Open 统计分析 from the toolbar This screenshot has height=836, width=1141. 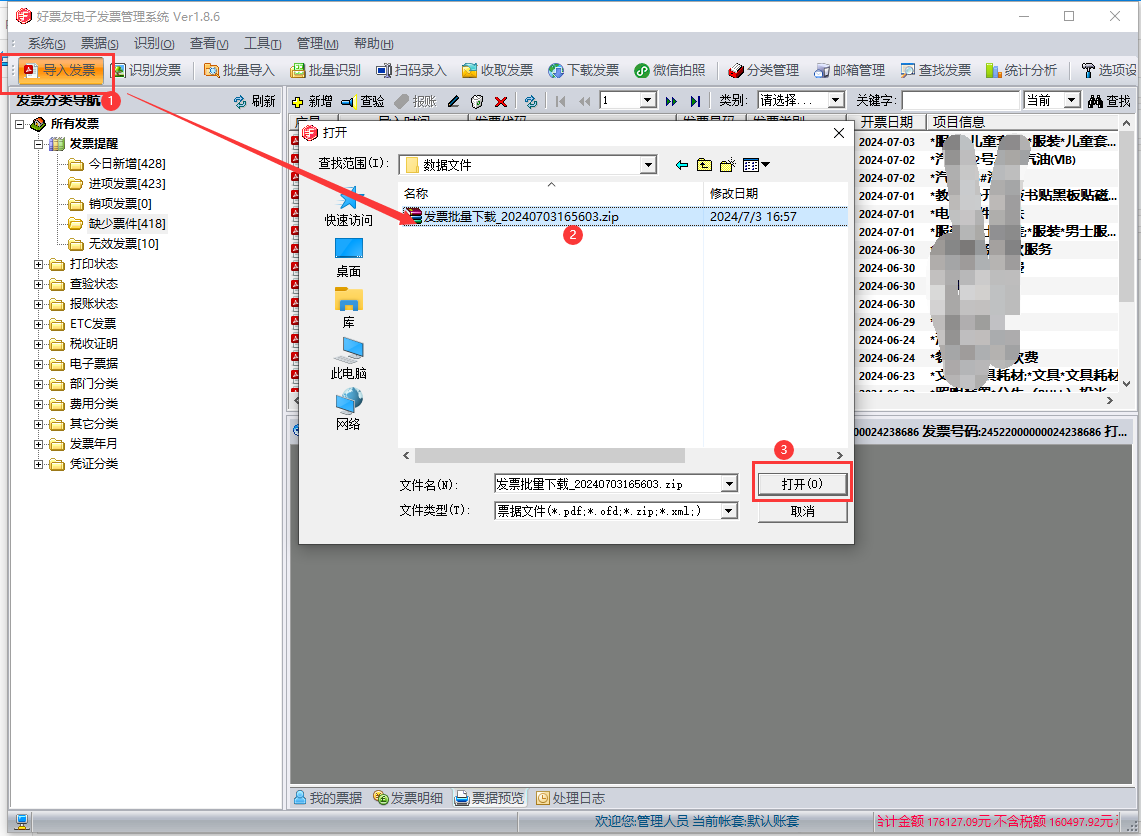click(x=1021, y=71)
